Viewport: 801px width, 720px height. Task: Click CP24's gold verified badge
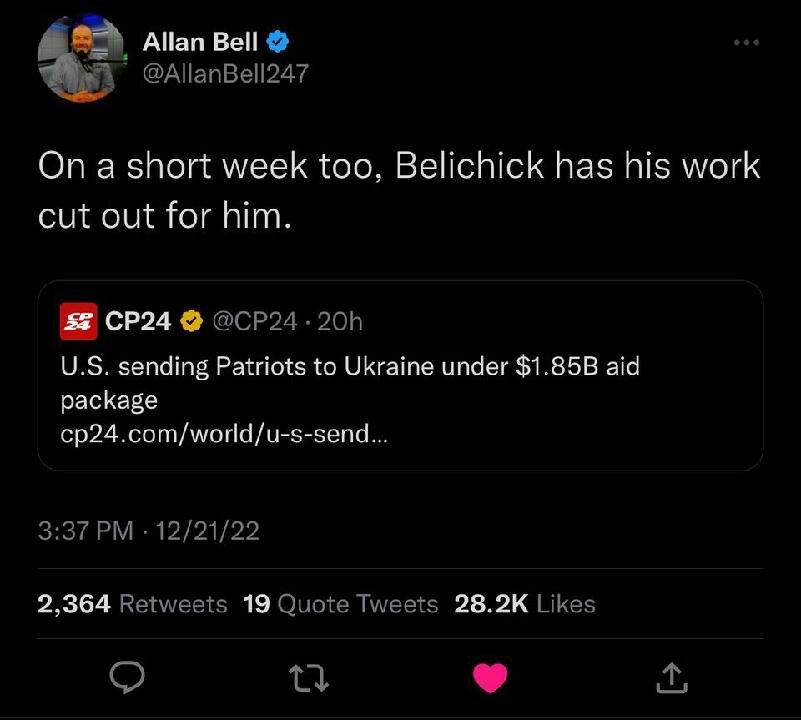(x=192, y=321)
